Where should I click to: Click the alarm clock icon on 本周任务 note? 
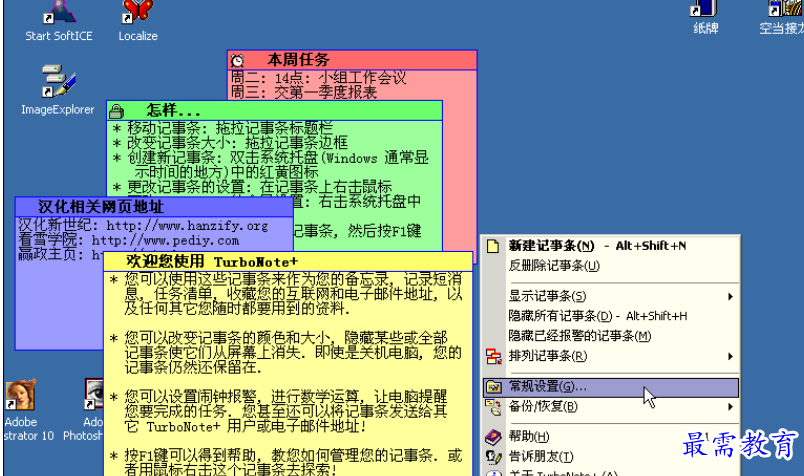(237, 61)
